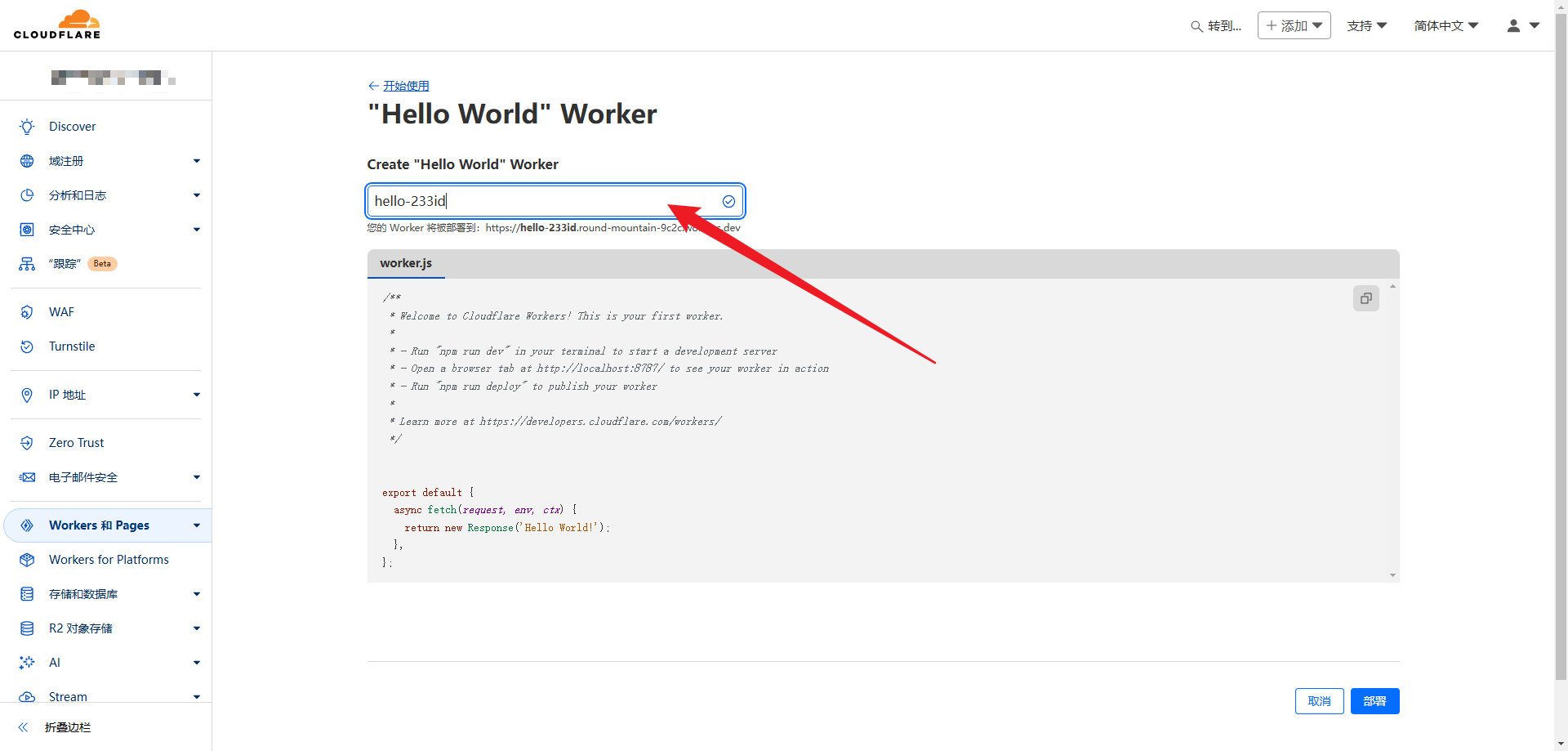Click the IP address location pin icon
Image resolution: width=1568 pixels, height=751 pixels.
(27, 395)
